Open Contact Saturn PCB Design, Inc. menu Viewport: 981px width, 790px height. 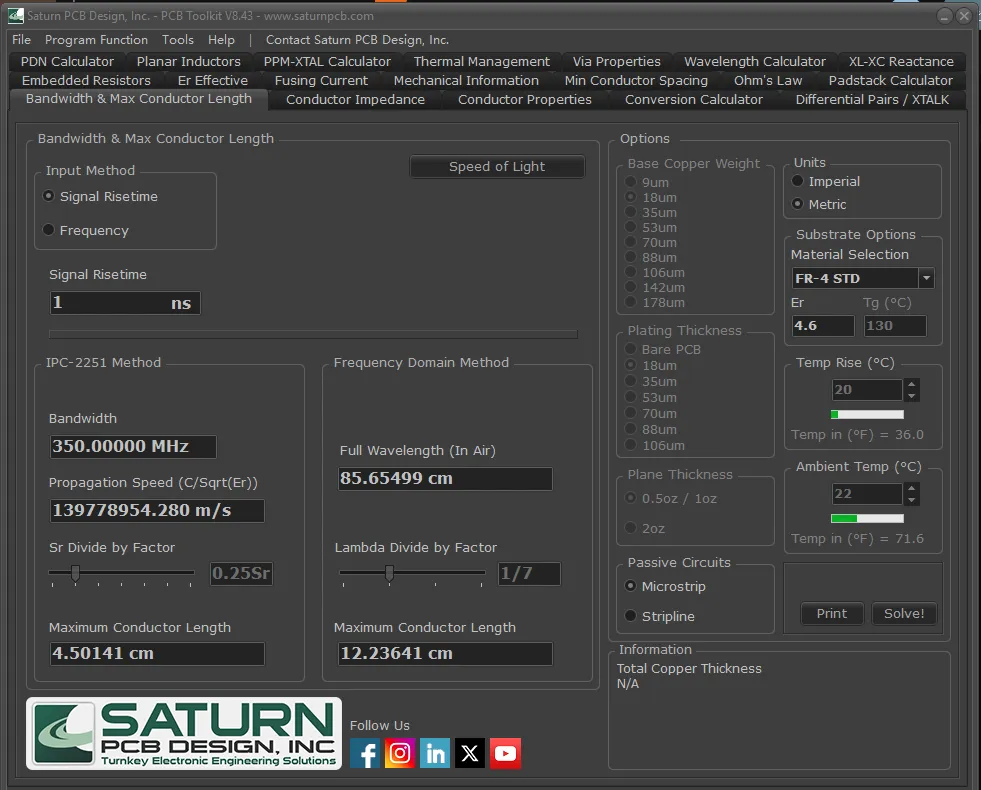(x=357, y=40)
